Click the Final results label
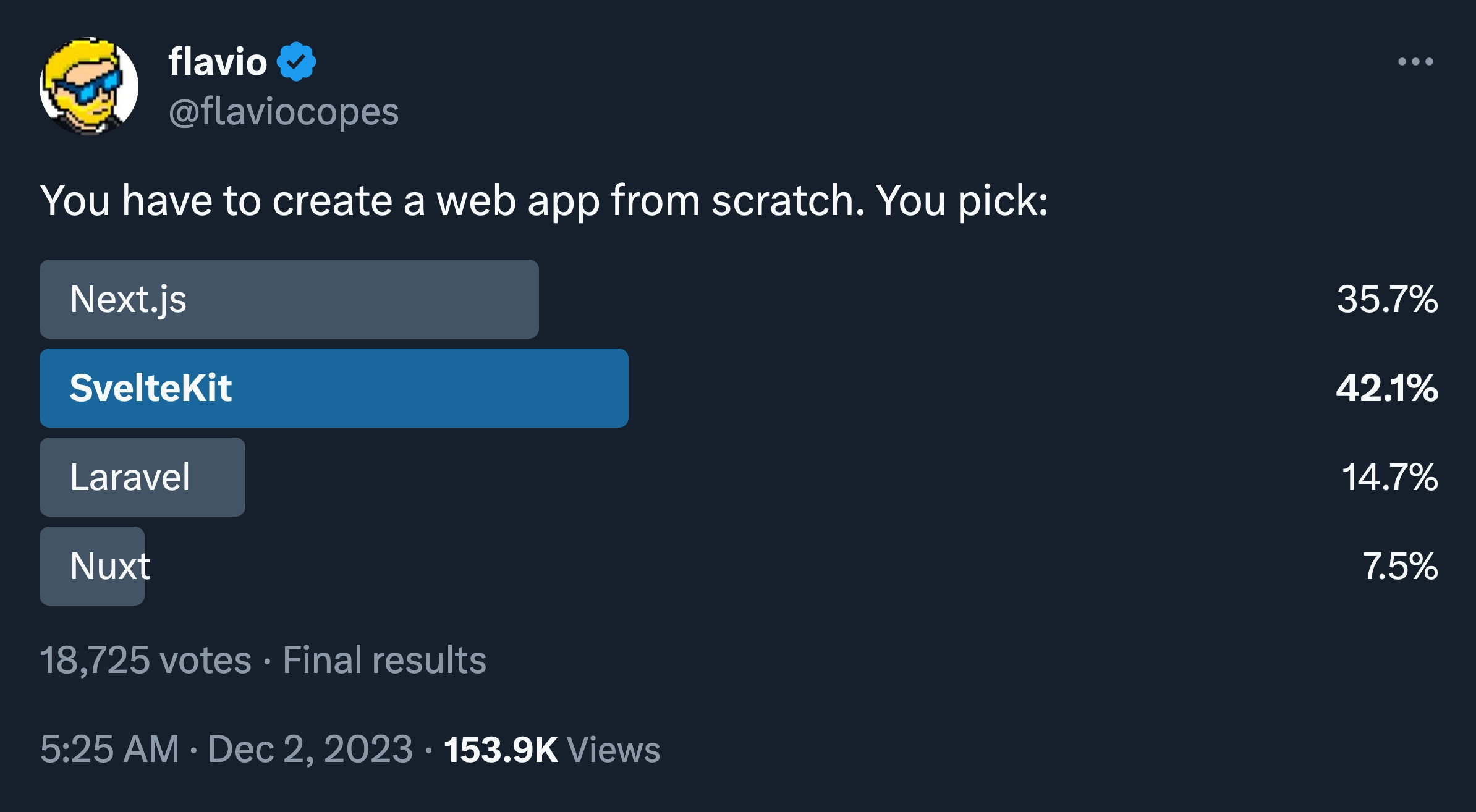 coord(383,661)
